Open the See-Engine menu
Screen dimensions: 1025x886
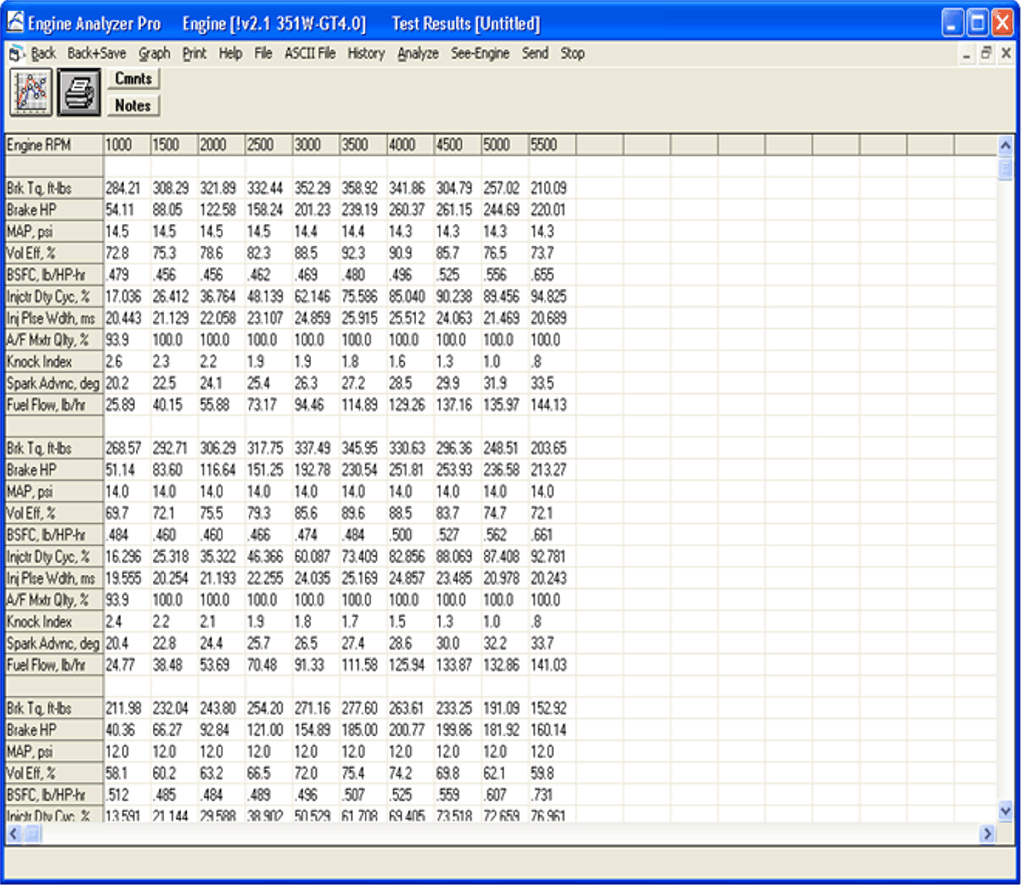480,54
